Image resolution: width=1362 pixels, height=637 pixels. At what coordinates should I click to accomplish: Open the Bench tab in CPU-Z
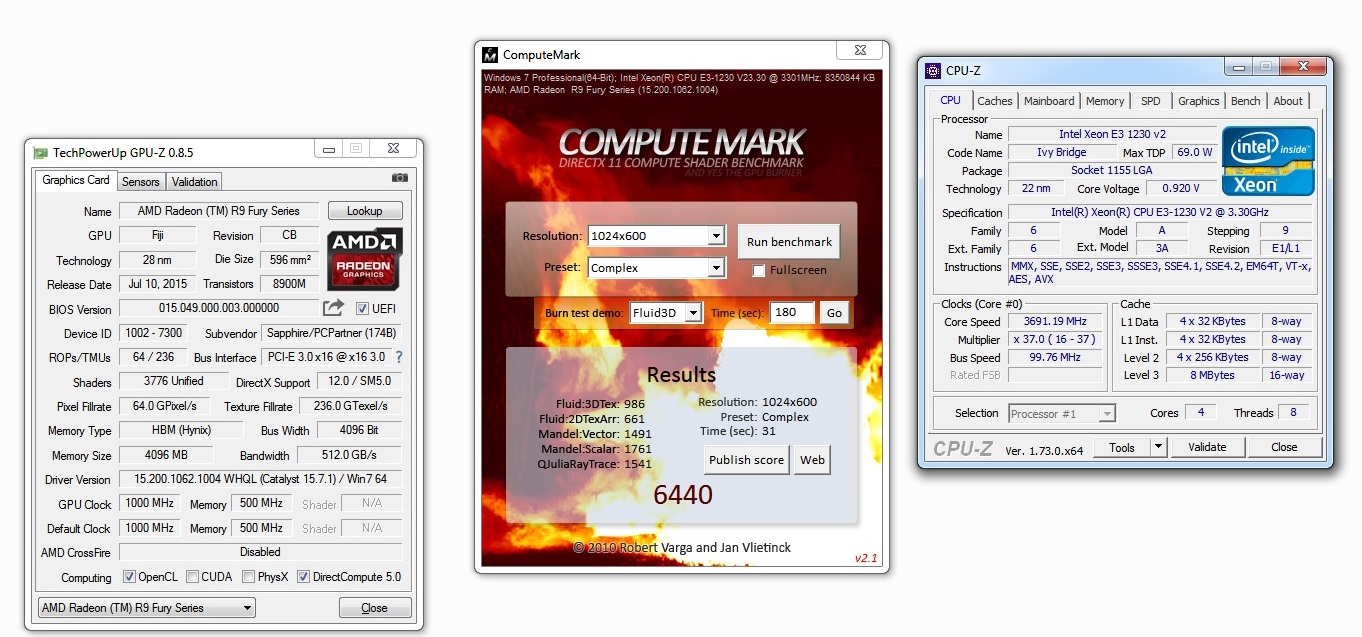point(1246,101)
